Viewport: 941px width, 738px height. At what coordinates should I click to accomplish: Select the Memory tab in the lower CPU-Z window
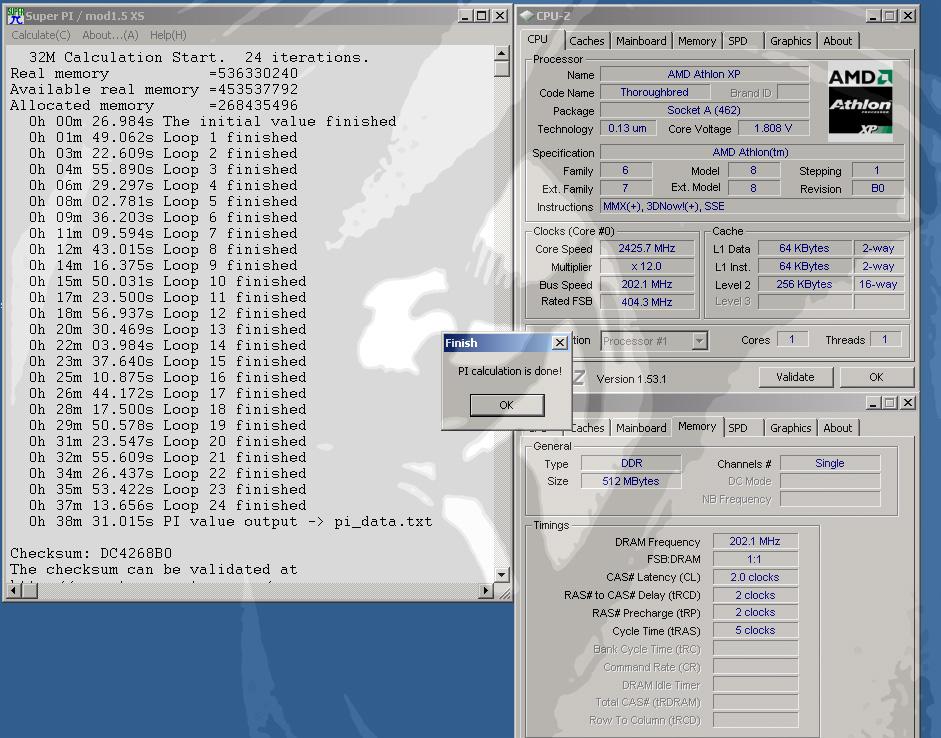[697, 426]
